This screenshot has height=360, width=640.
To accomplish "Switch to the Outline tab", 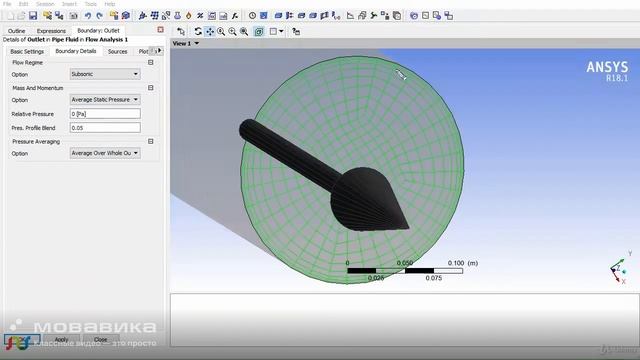I will 16,31.
